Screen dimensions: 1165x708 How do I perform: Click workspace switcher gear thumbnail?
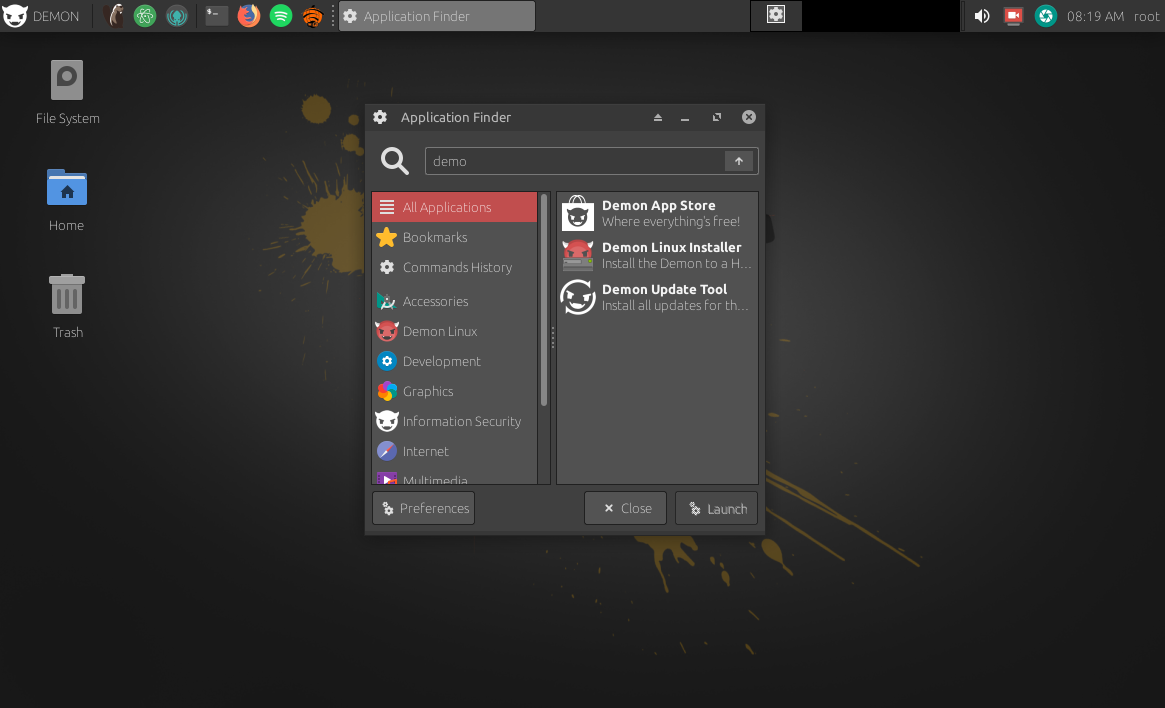[776, 16]
